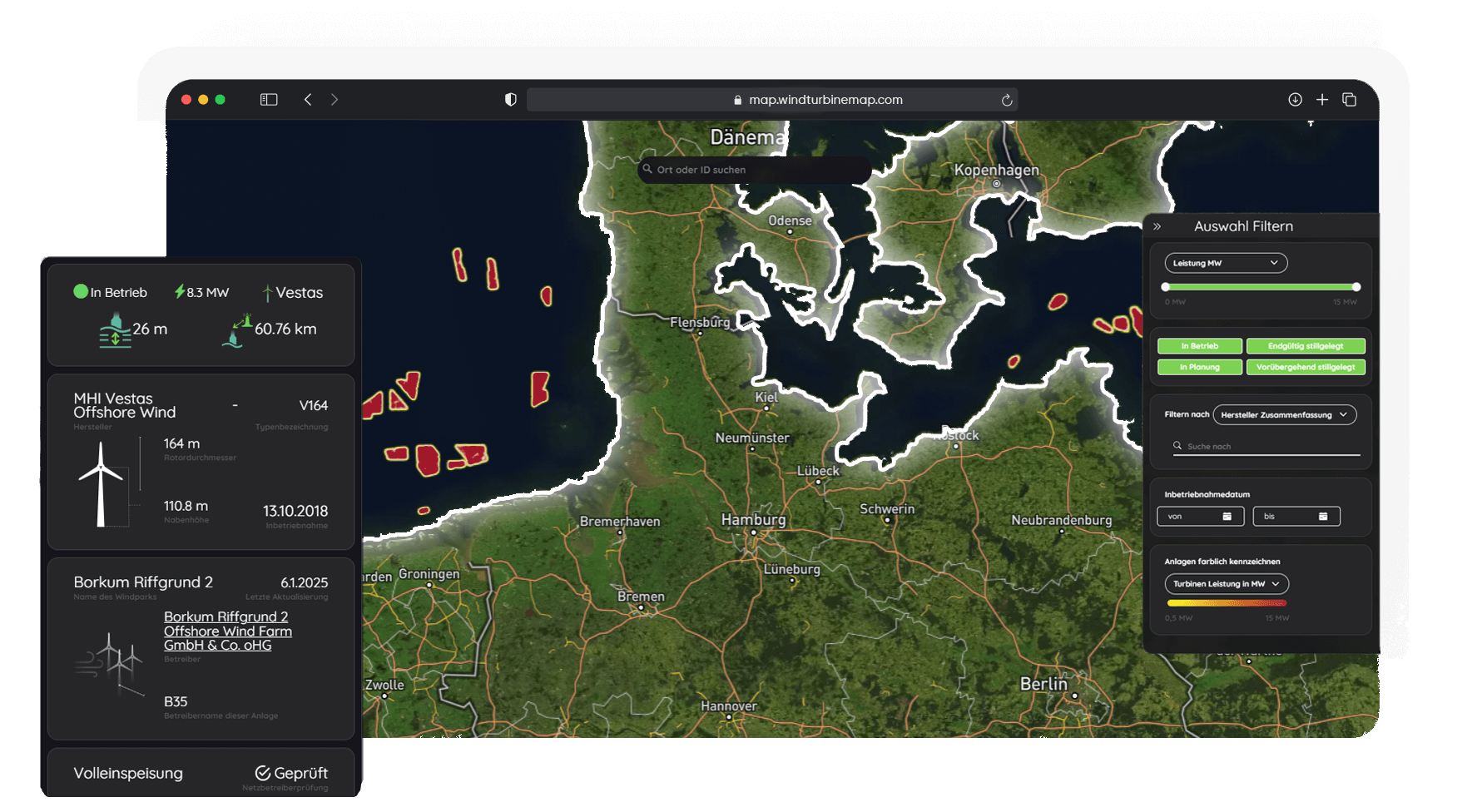Toggle the Endgültig stillgelegt filter

pos(1306,346)
